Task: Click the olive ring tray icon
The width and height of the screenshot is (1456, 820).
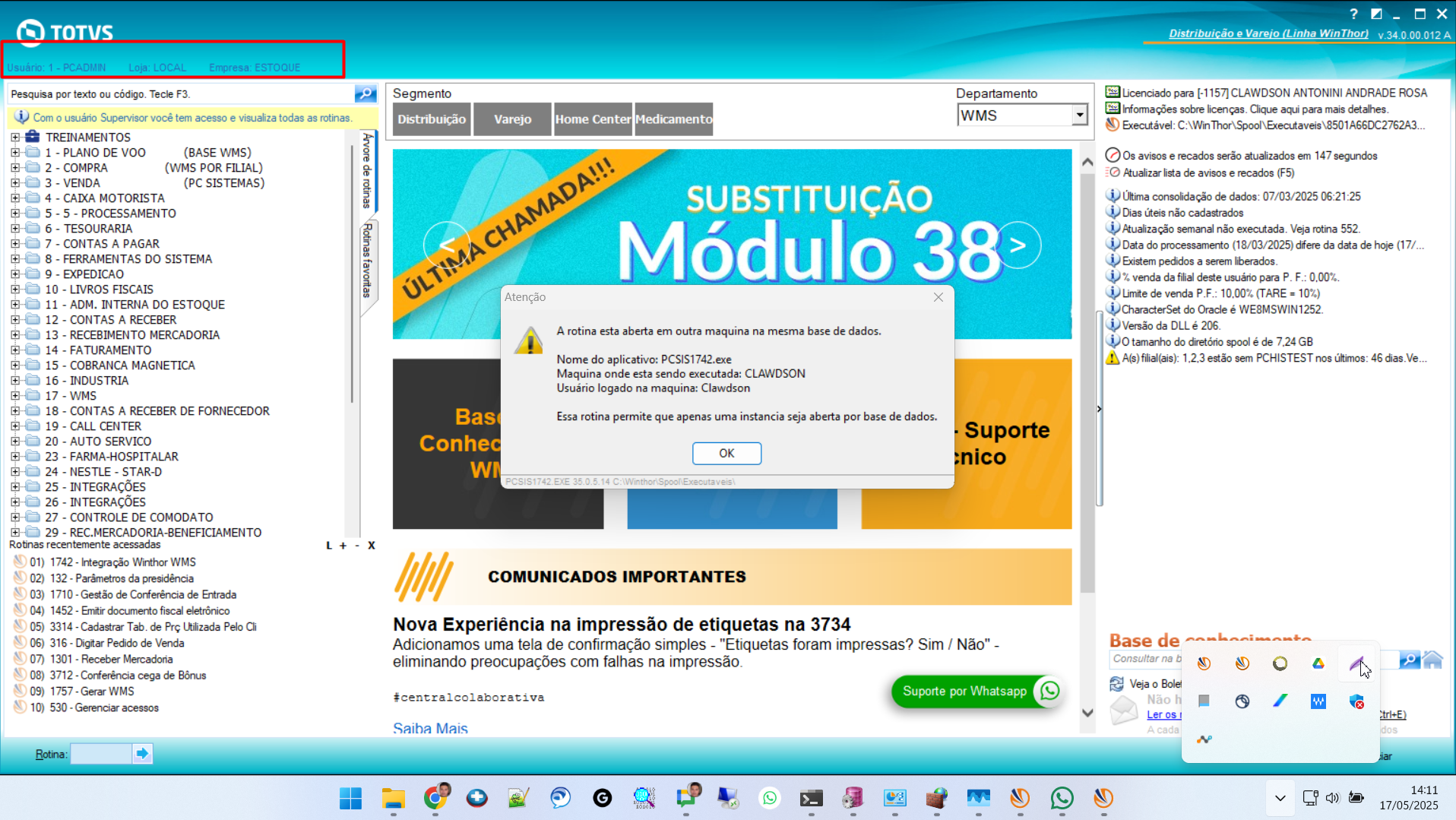Action: pos(1280,663)
